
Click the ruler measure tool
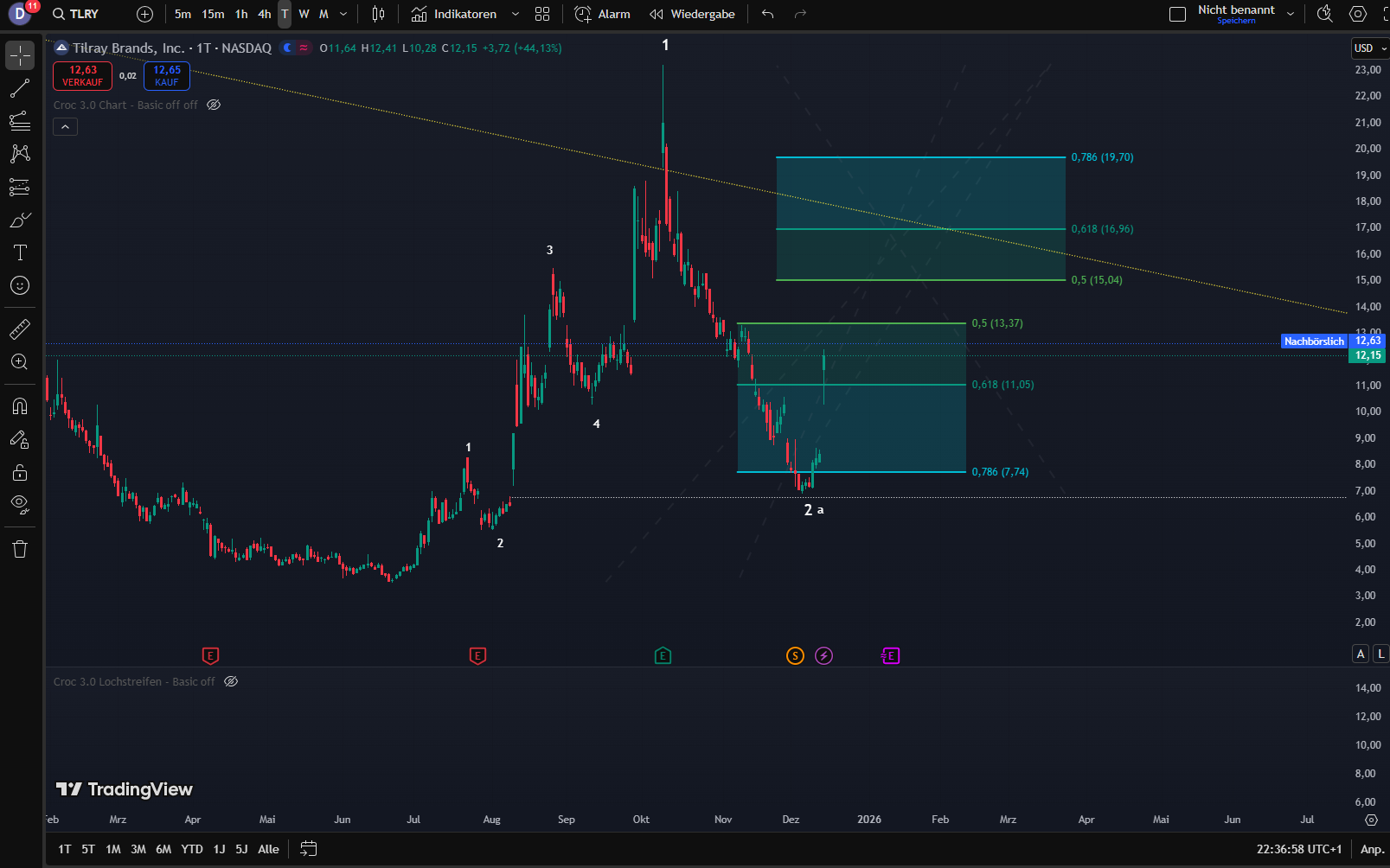tap(20, 329)
